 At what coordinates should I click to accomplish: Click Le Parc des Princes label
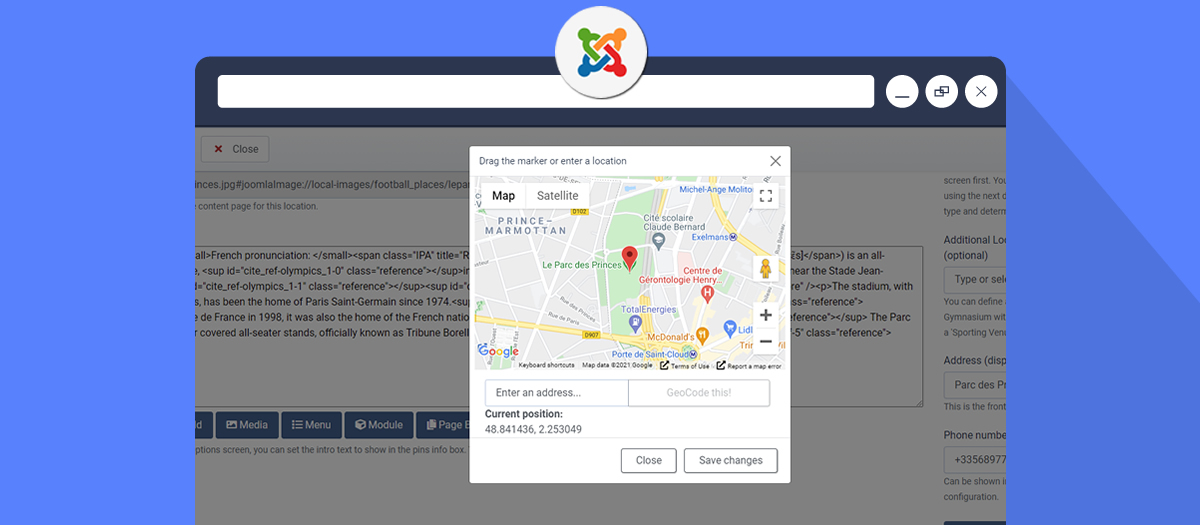[581, 265]
